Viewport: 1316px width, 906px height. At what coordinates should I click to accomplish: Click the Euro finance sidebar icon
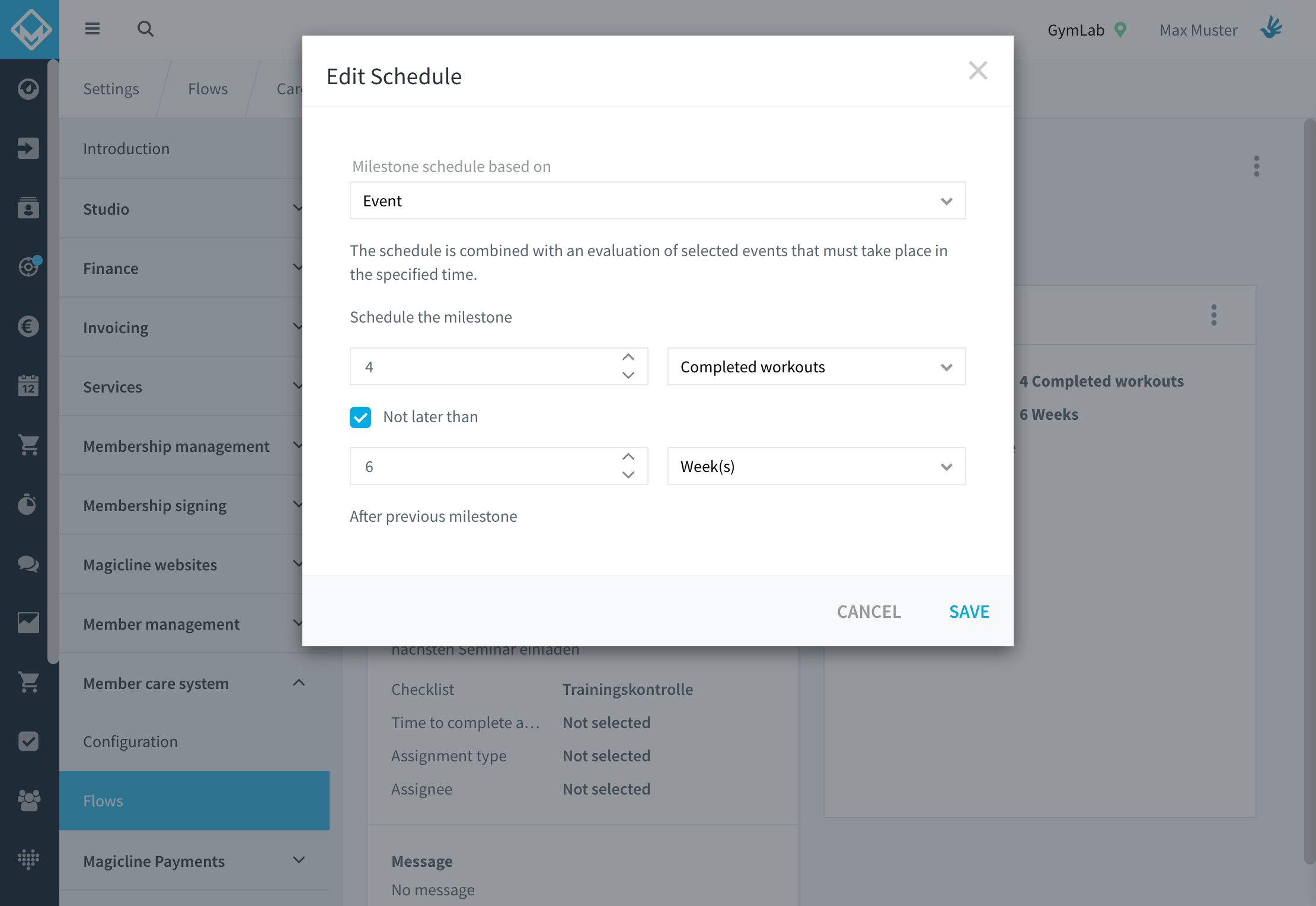coord(28,326)
